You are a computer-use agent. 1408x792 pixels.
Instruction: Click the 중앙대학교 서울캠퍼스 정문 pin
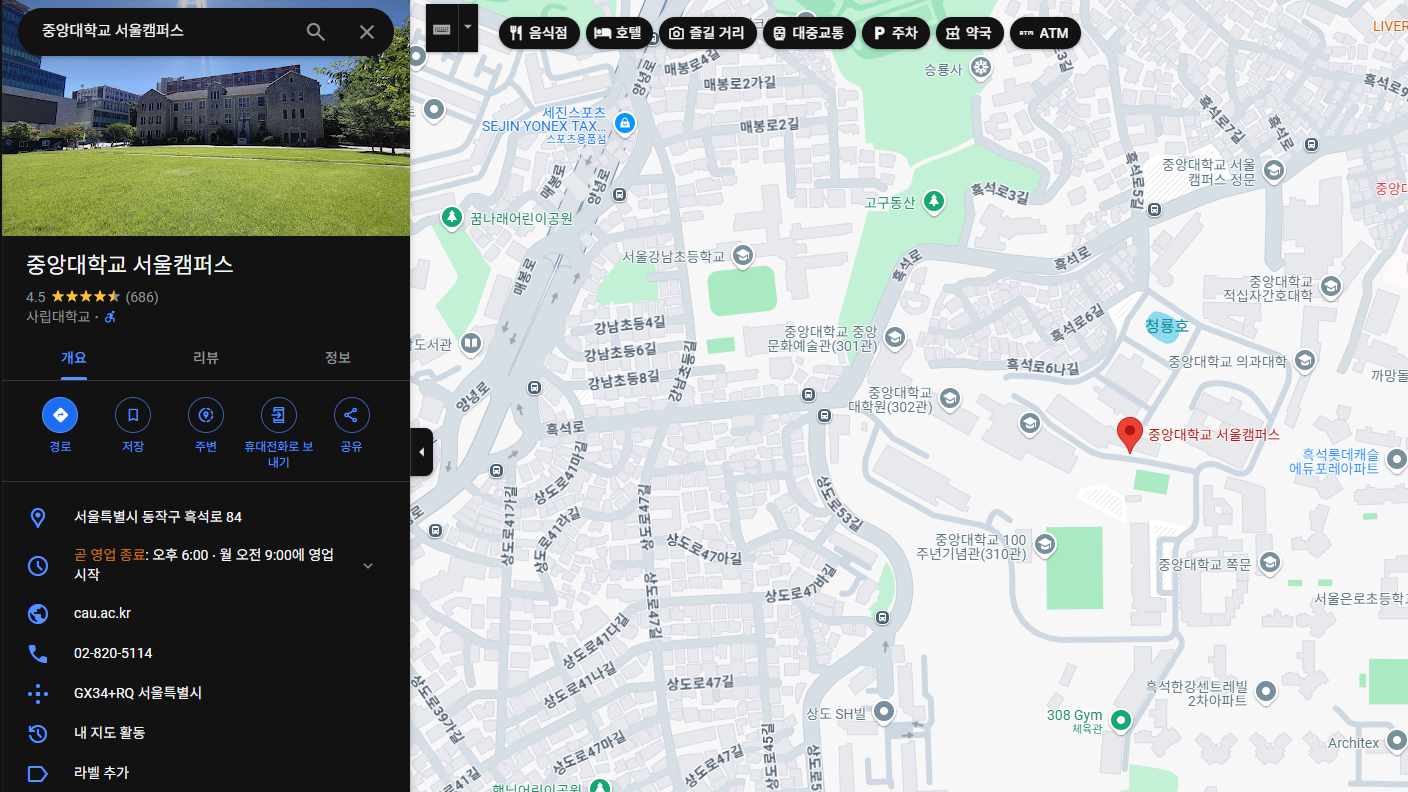(1273, 171)
